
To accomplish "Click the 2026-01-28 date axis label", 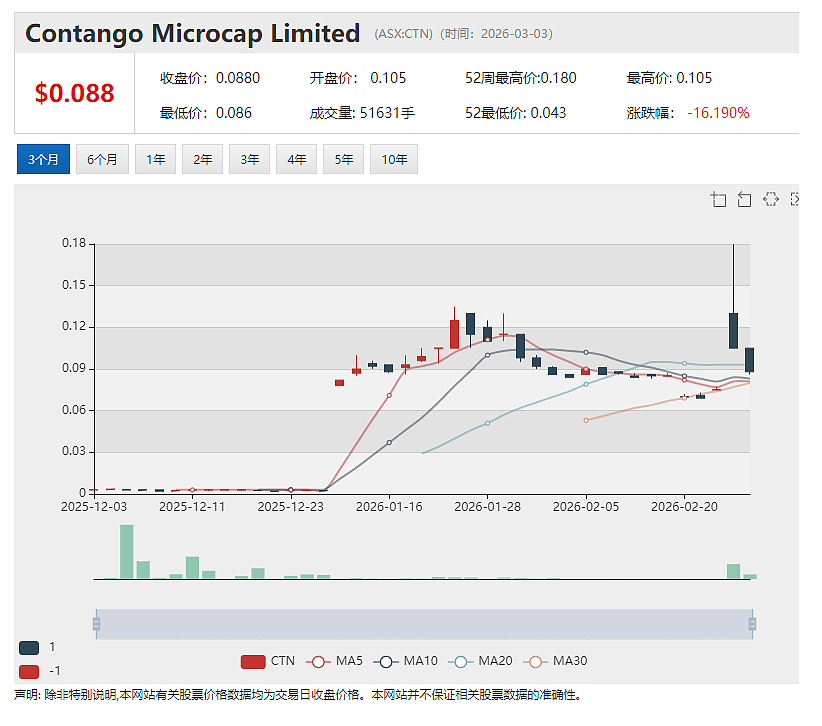I will click(x=488, y=507).
